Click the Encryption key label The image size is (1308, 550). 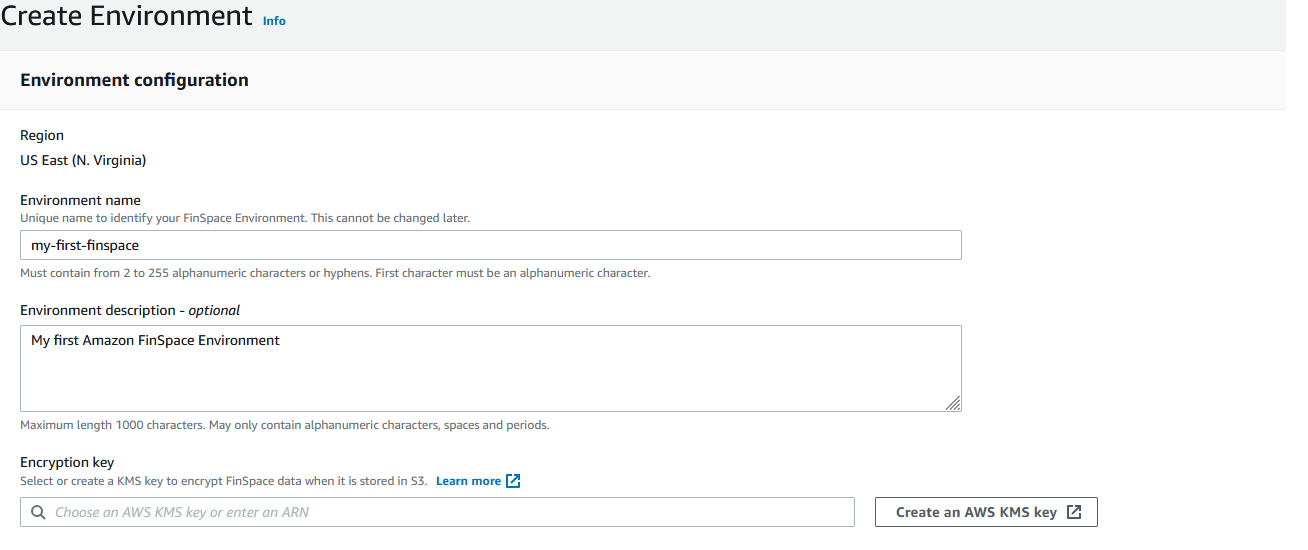(x=67, y=462)
